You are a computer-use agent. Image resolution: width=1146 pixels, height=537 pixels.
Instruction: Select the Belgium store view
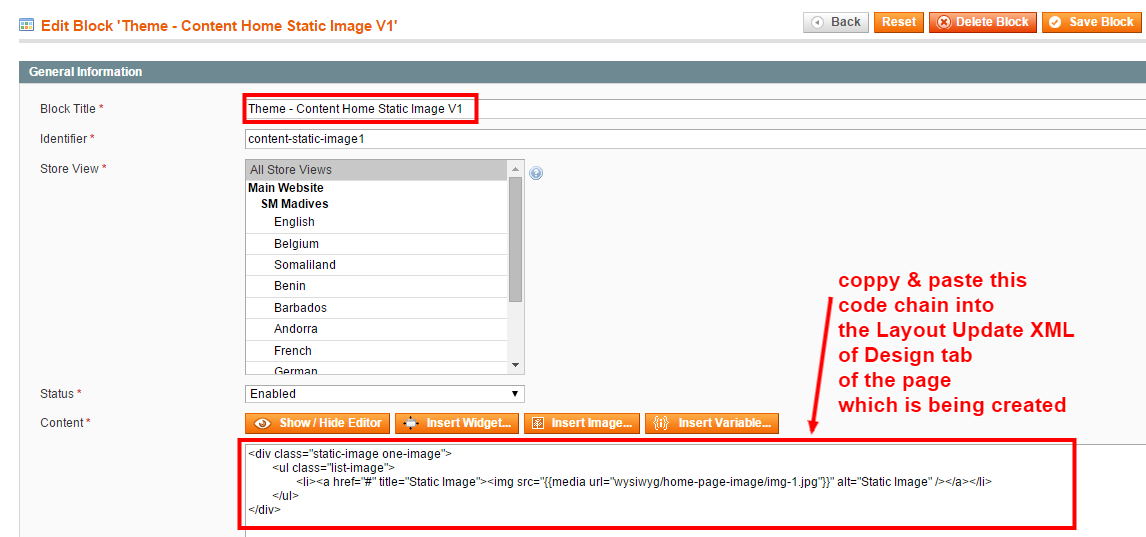(376, 243)
